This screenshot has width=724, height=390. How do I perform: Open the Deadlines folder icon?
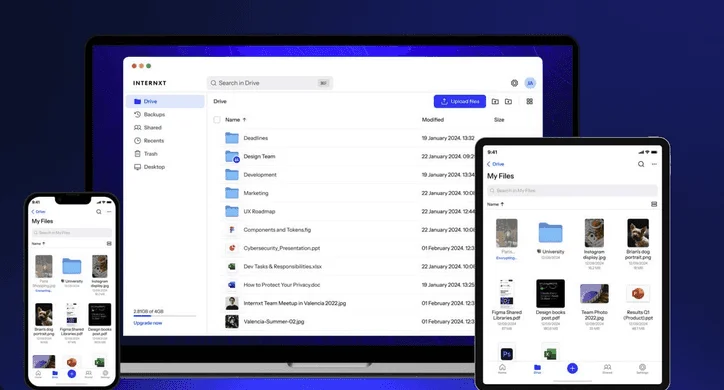click(232, 138)
